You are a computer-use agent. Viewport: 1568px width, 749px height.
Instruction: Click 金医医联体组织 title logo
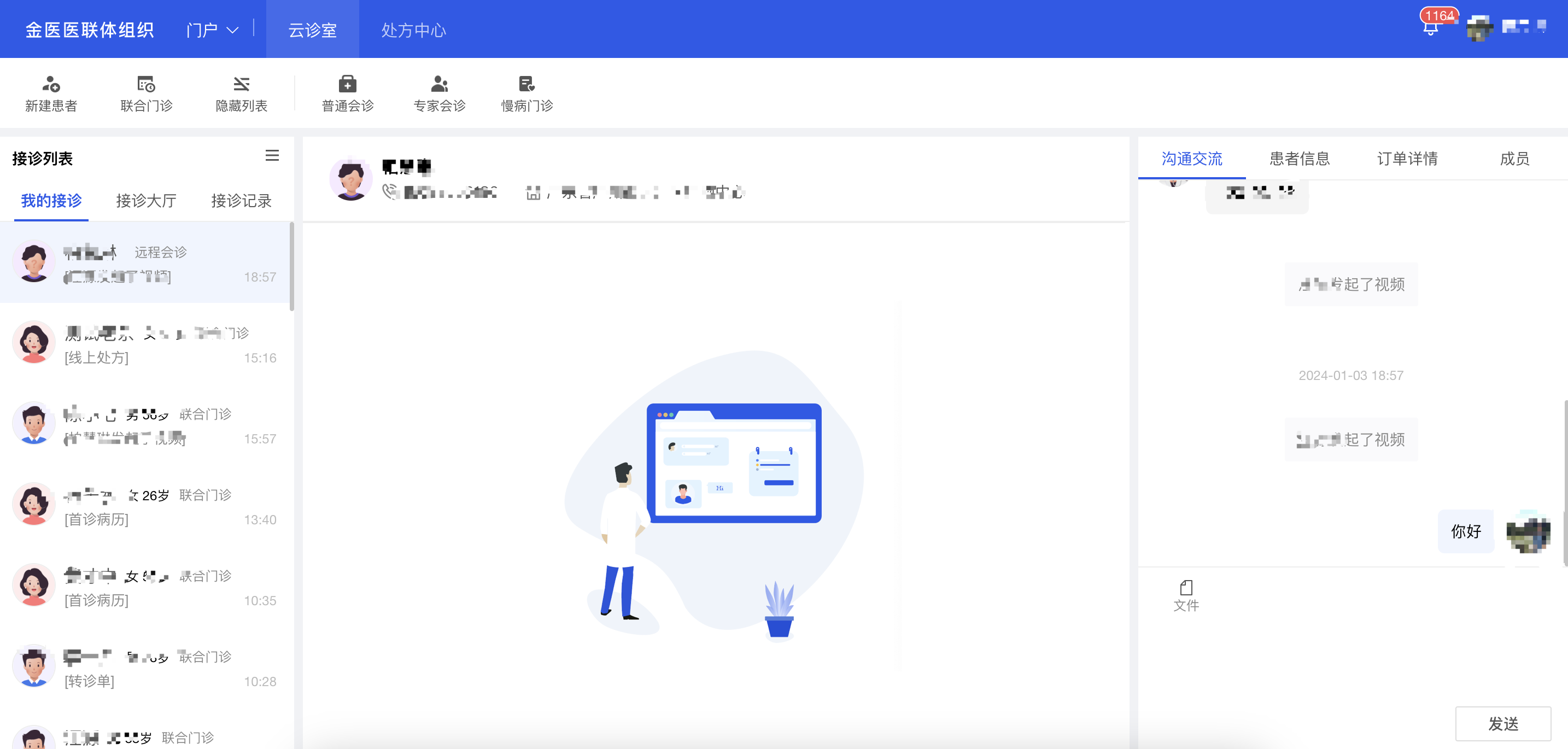[x=90, y=30]
